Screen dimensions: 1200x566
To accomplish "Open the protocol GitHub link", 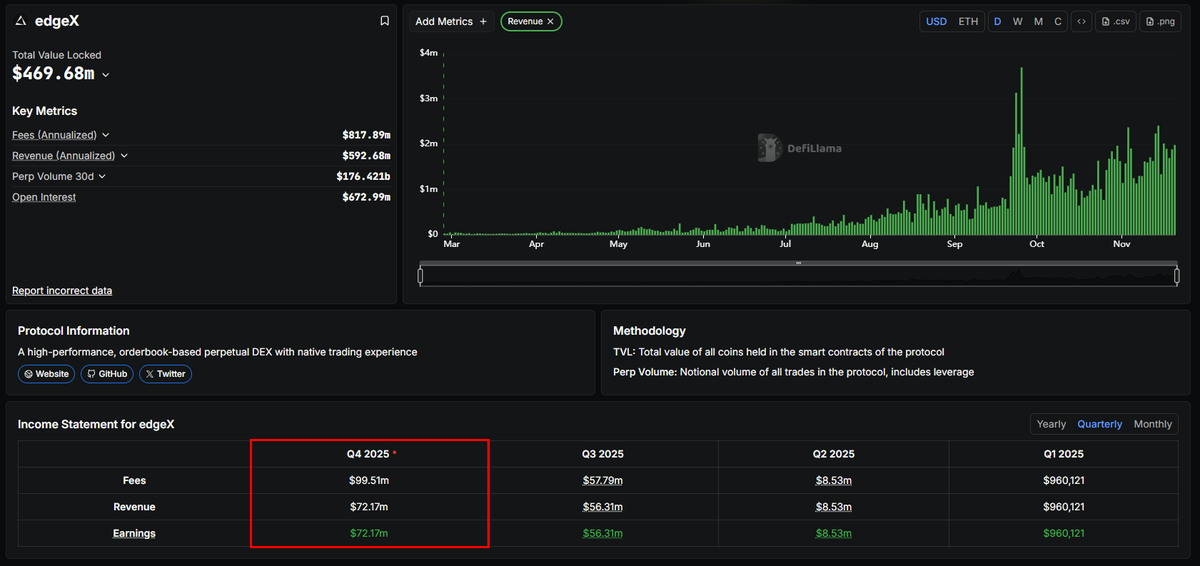I will coord(106,374).
